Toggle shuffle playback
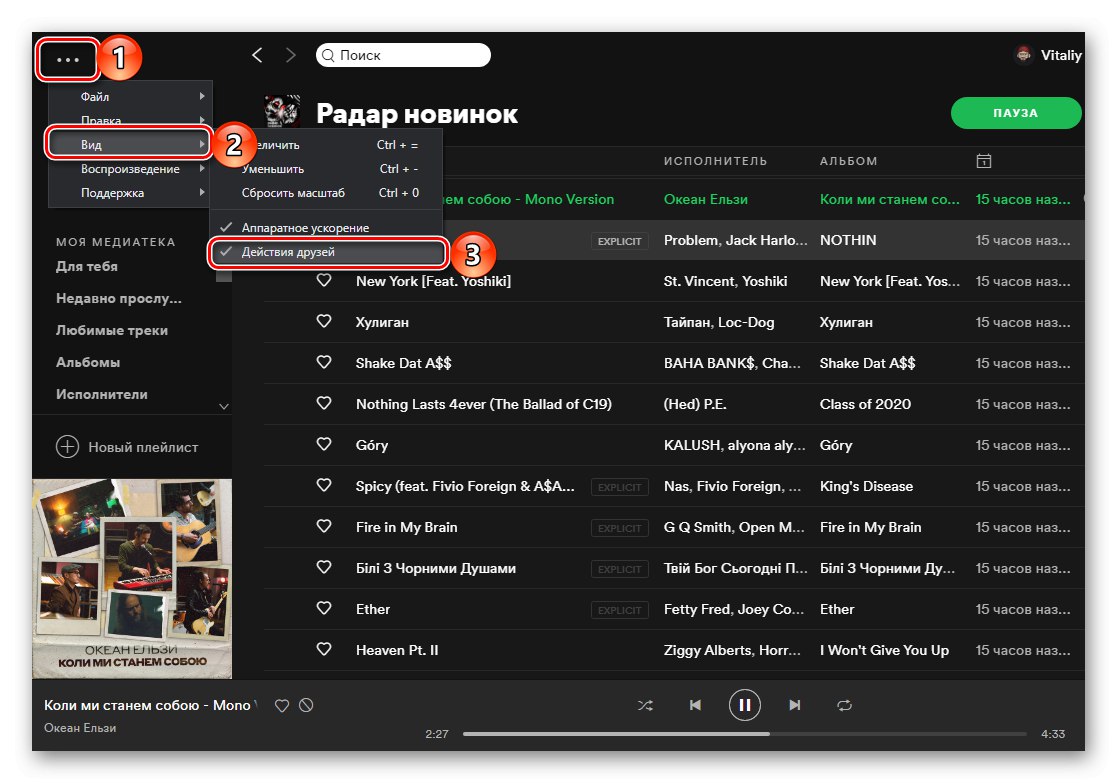 pyautogui.click(x=645, y=705)
